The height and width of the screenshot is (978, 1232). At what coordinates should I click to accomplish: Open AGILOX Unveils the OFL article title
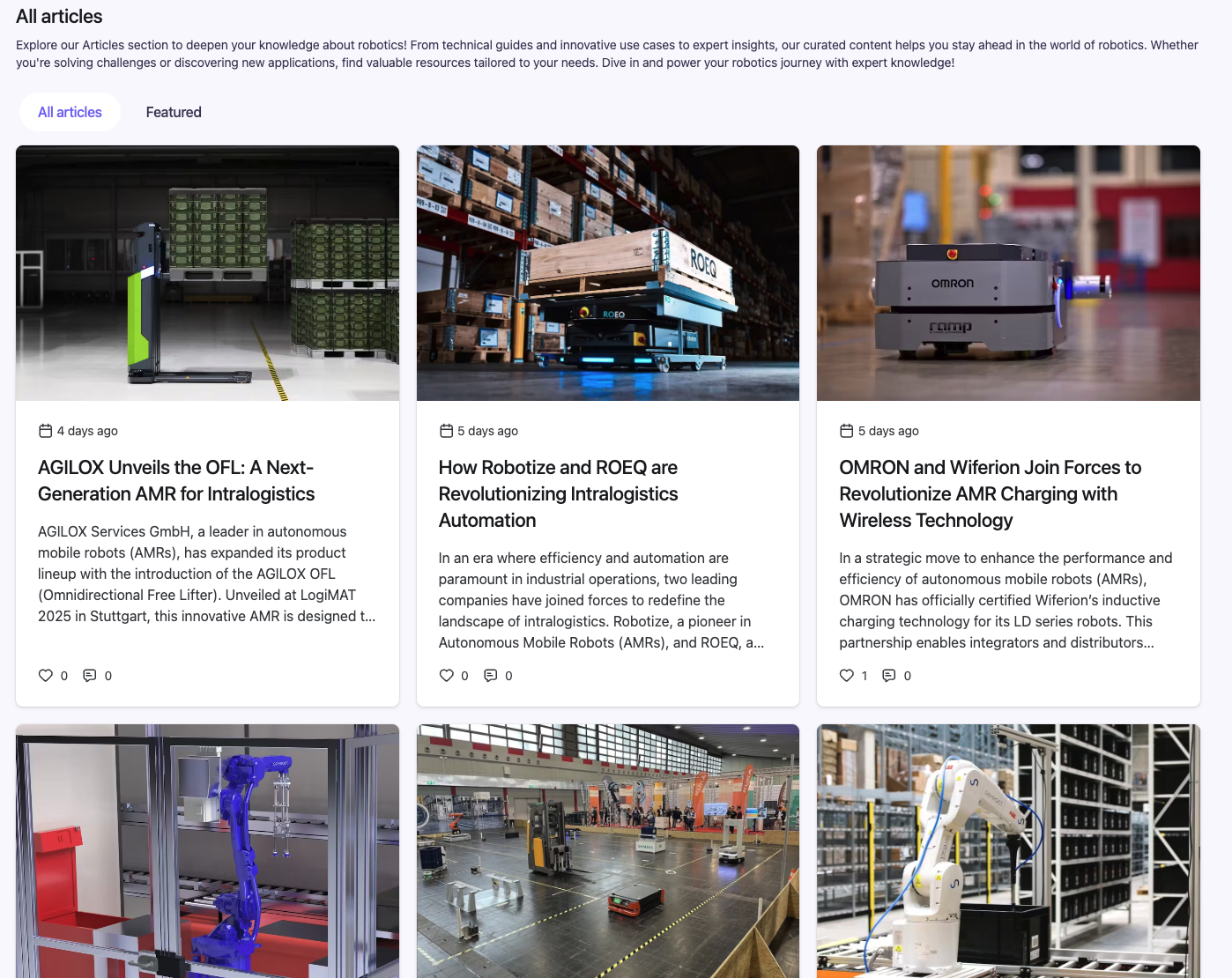point(176,480)
